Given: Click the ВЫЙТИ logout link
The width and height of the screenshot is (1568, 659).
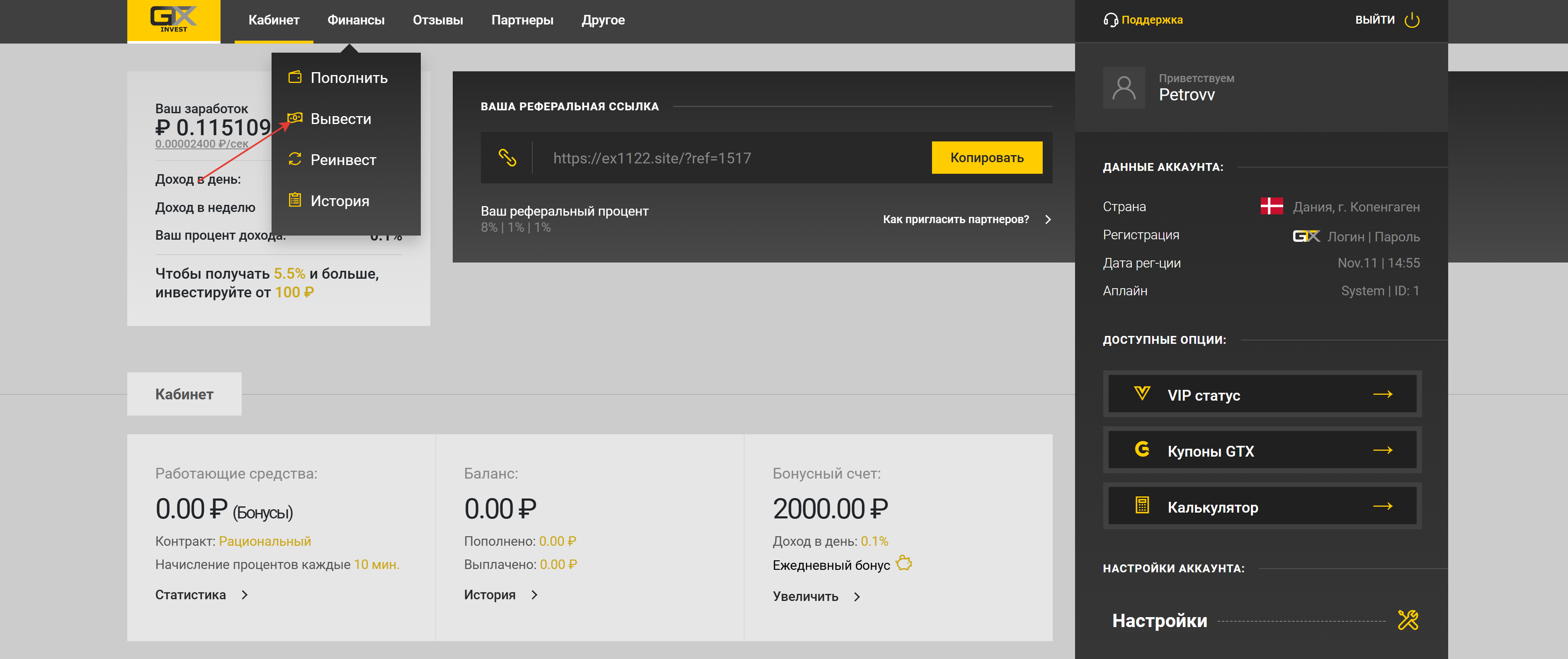Looking at the screenshot, I should point(1374,19).
